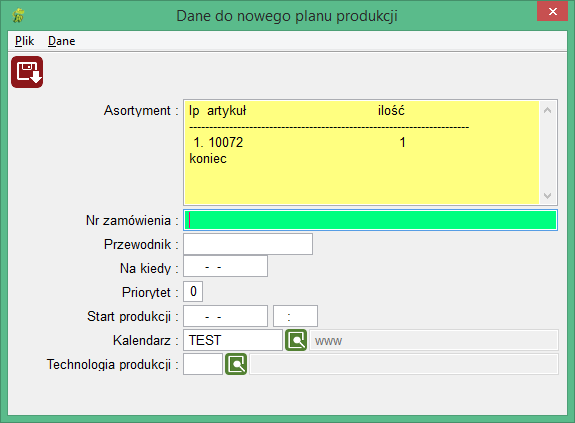Click the Start produkcji time field
575x423 pixels.
tap(296, 316)
